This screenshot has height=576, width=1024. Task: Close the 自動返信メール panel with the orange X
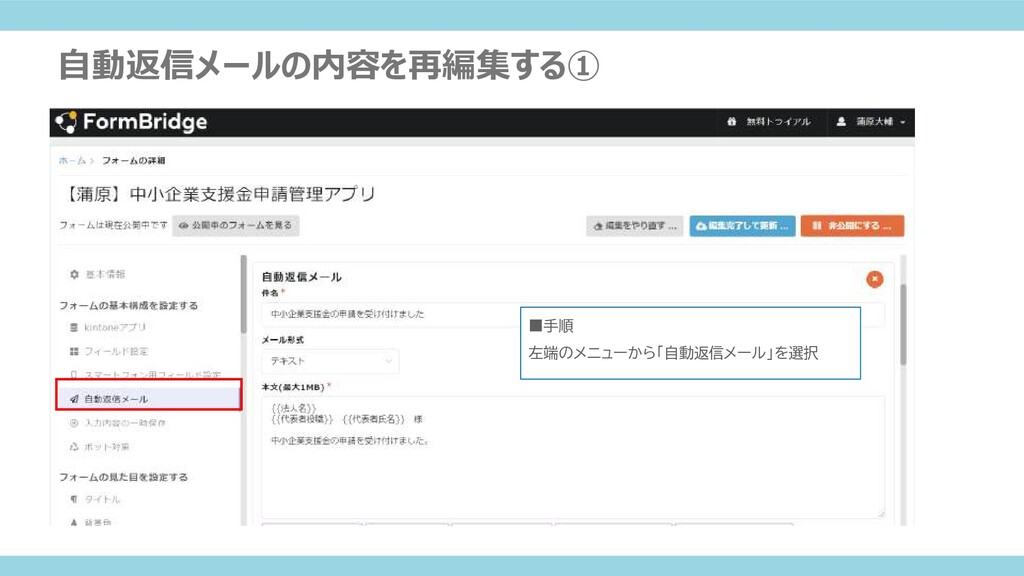pyautogui.click(x=874, y=280)
